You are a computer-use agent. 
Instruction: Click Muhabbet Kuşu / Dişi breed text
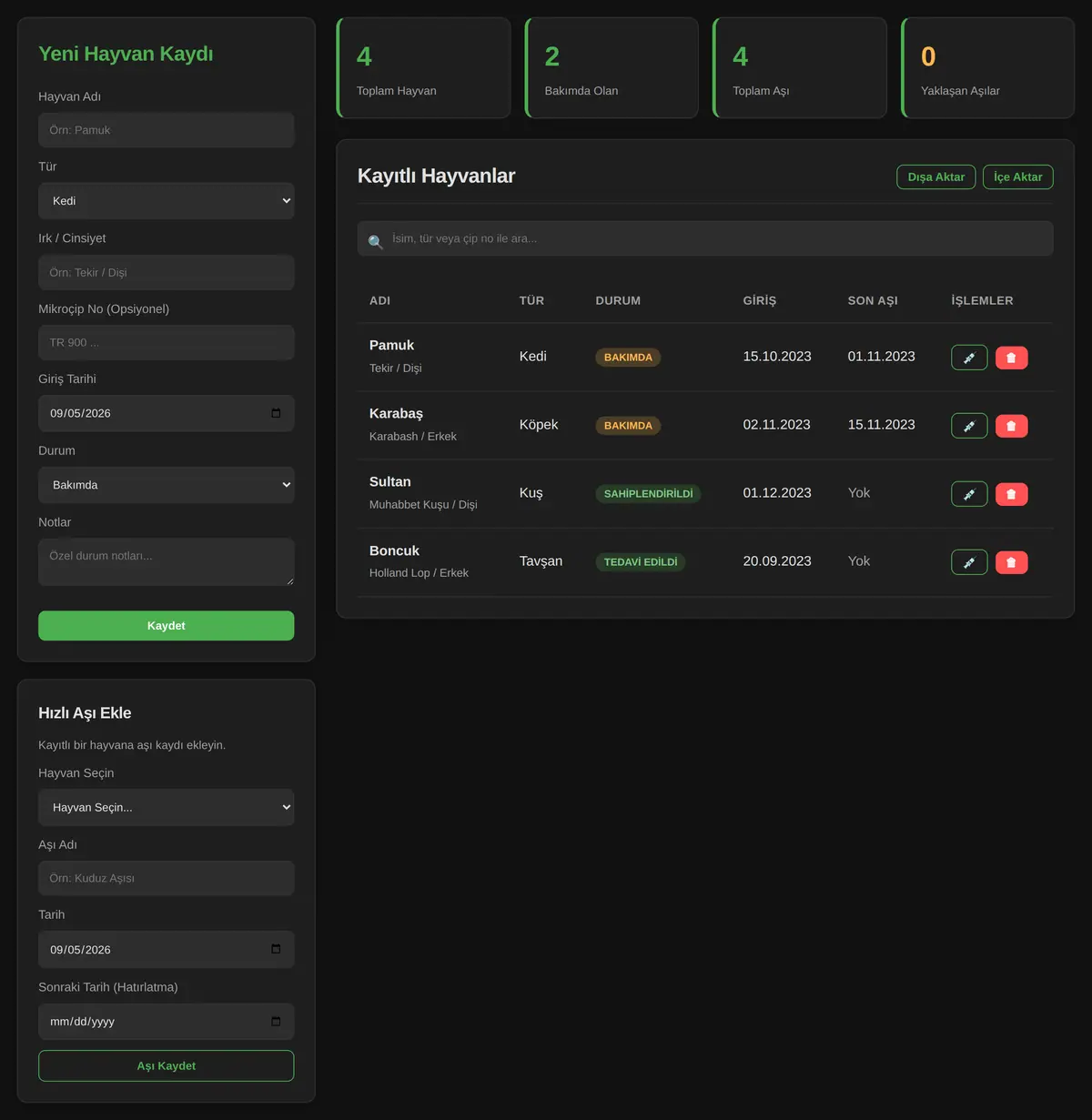pyautogui.click(x=423, y=505)
